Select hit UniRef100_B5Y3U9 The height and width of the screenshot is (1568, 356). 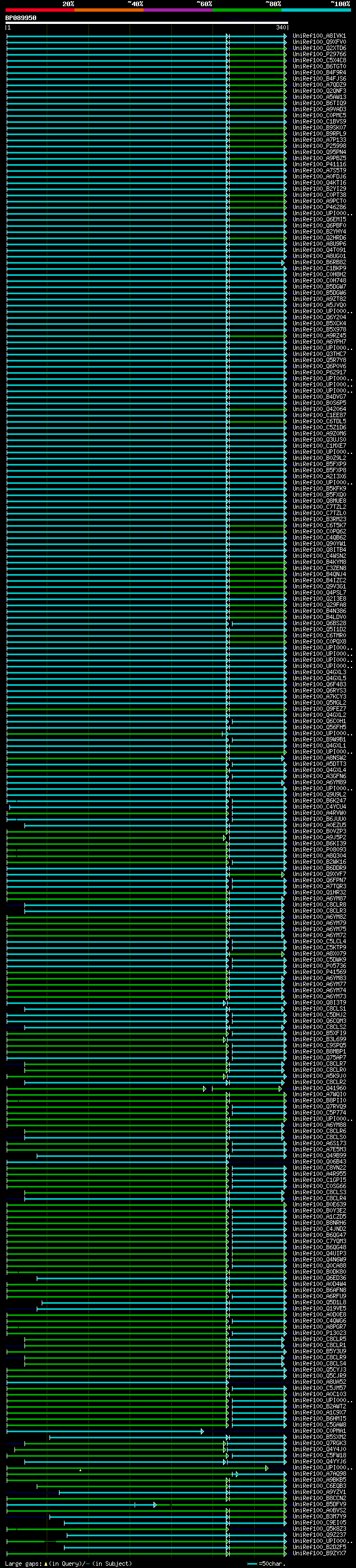(x=319, y=1351)
